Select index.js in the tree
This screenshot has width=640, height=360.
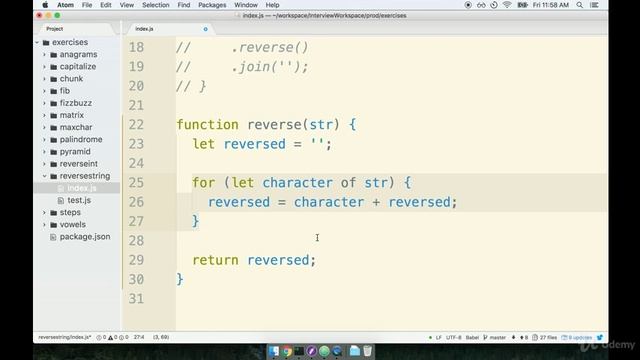(x=77, y=188)
